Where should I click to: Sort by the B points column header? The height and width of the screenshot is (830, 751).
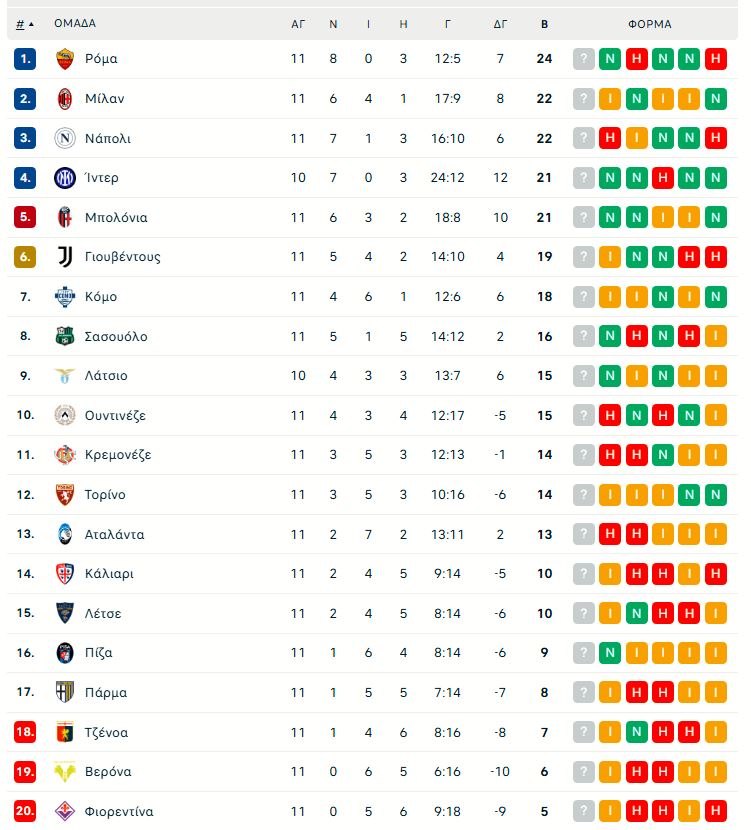[544, 24]
